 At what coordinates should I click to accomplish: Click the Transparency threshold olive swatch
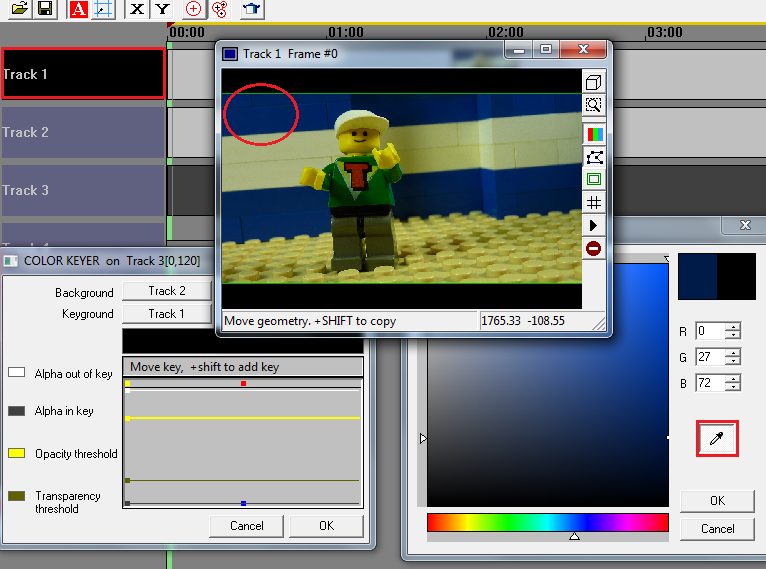click(17, 496)
